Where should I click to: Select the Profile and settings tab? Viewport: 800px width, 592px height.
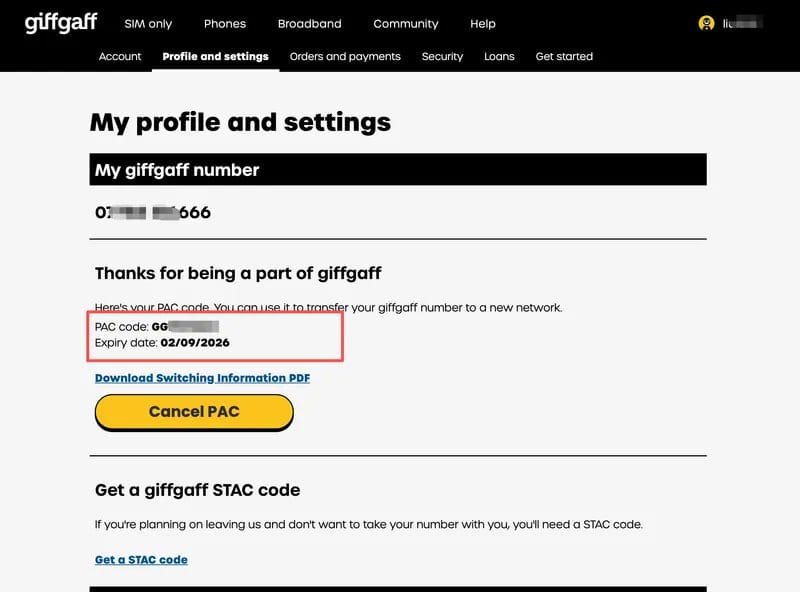tap(215, 56)
